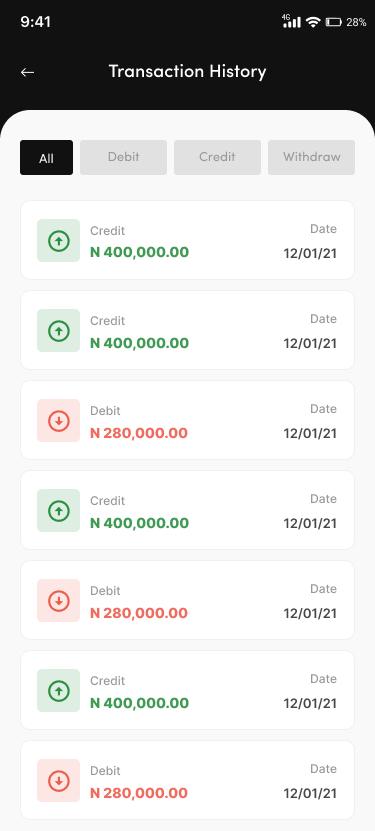Switch to the Credit filter tab
The height and width of the screenshot is (831, 375).
click(217, 157)
